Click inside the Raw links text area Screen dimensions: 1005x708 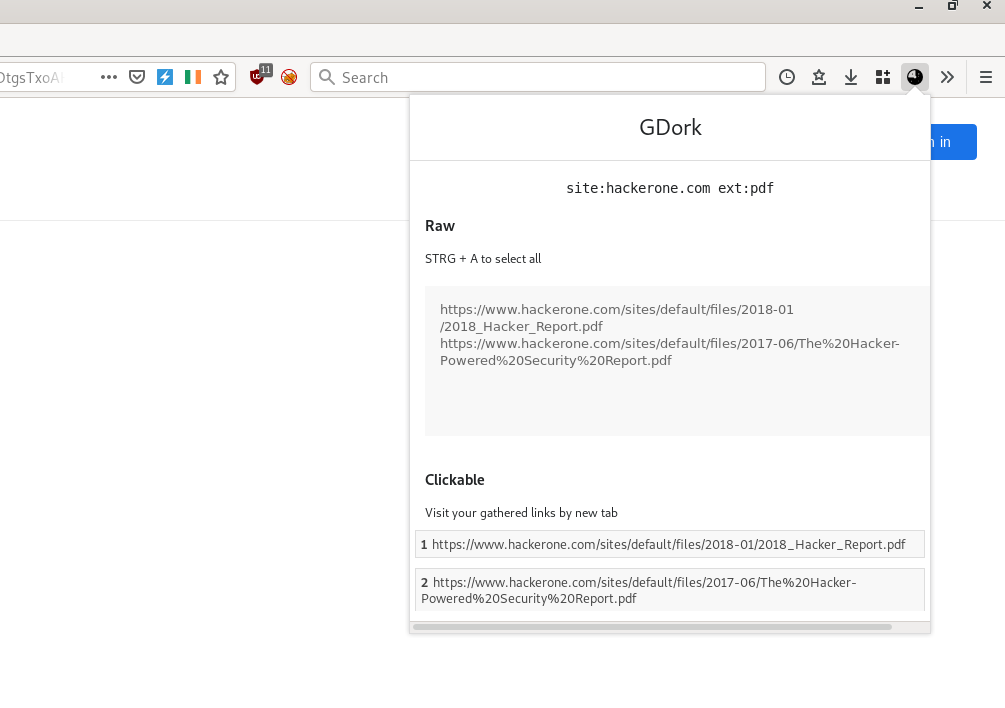[677, 361]
